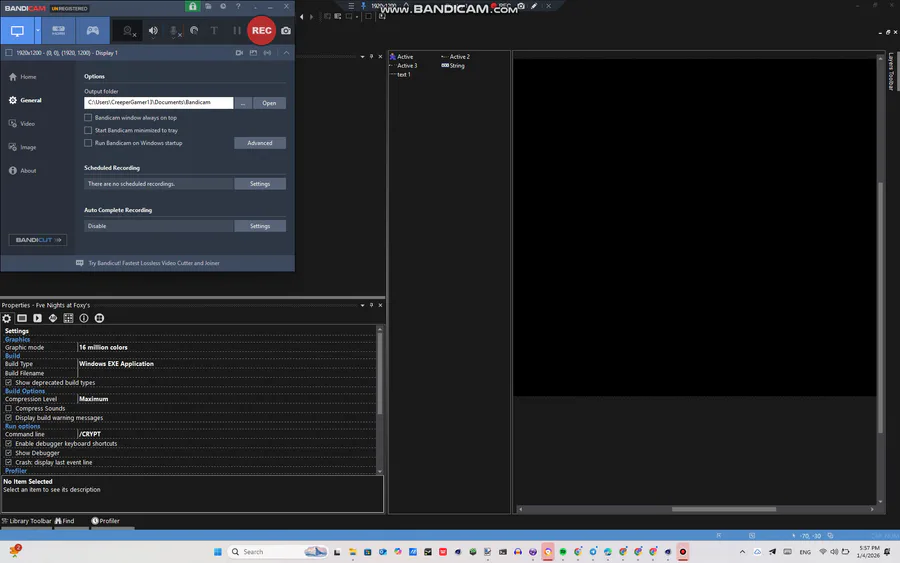Open Runtime options play icon tab in Properties
This screenshot has width=900, height=563.
click(x=37, y=319)
